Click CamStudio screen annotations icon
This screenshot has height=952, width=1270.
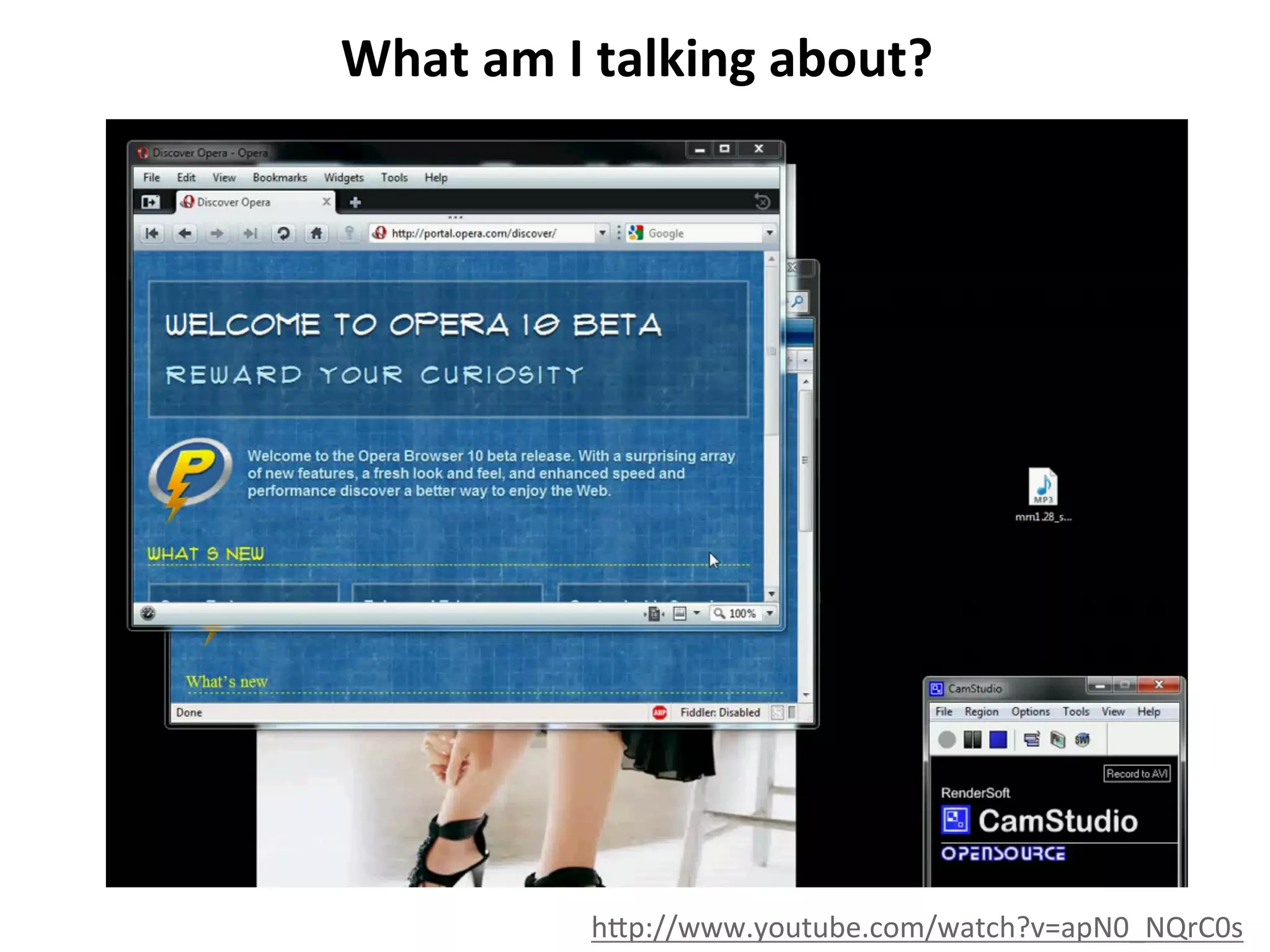[1057, 739]
